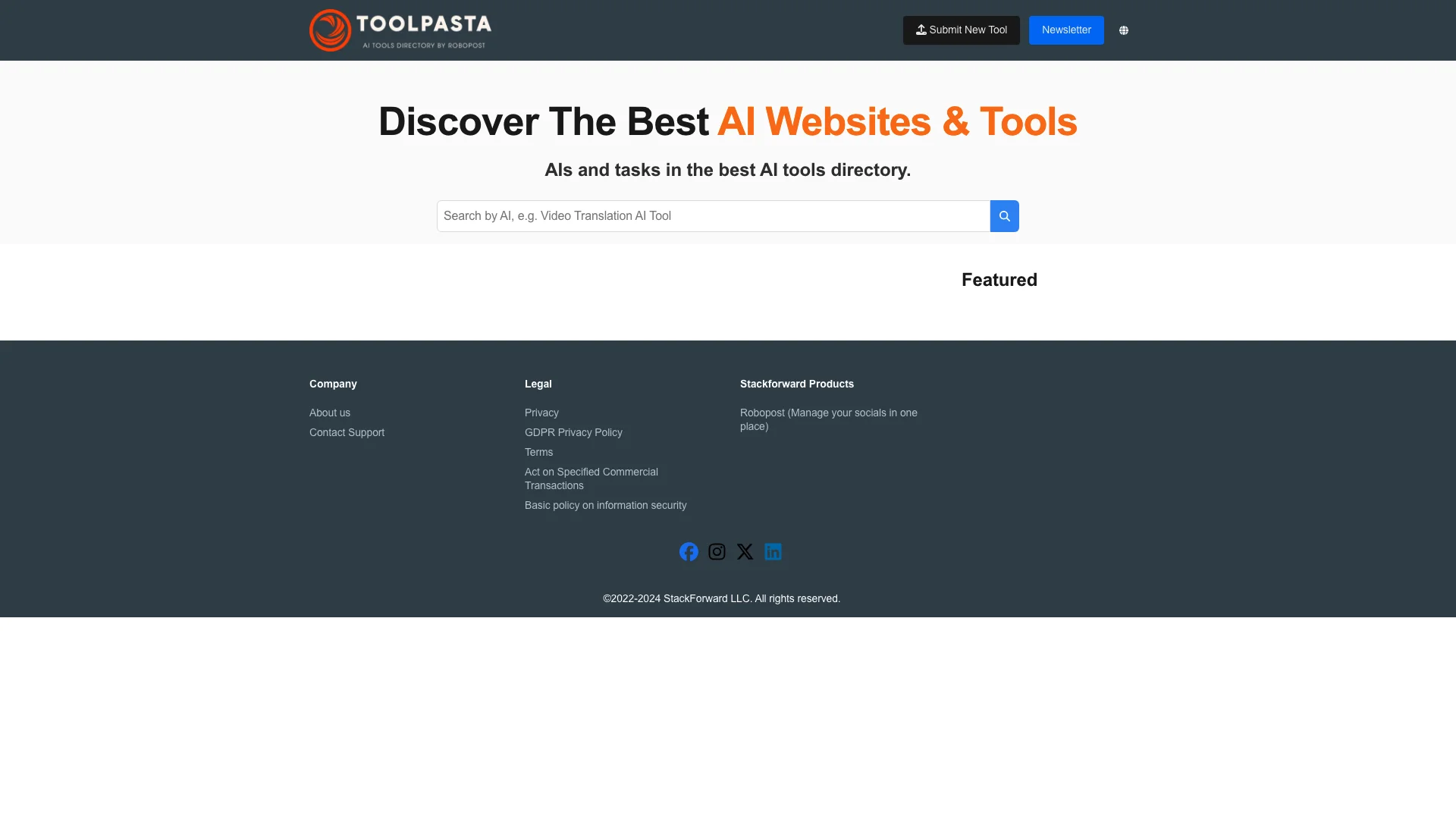Select the Contact Support link

tap(346, 432)
